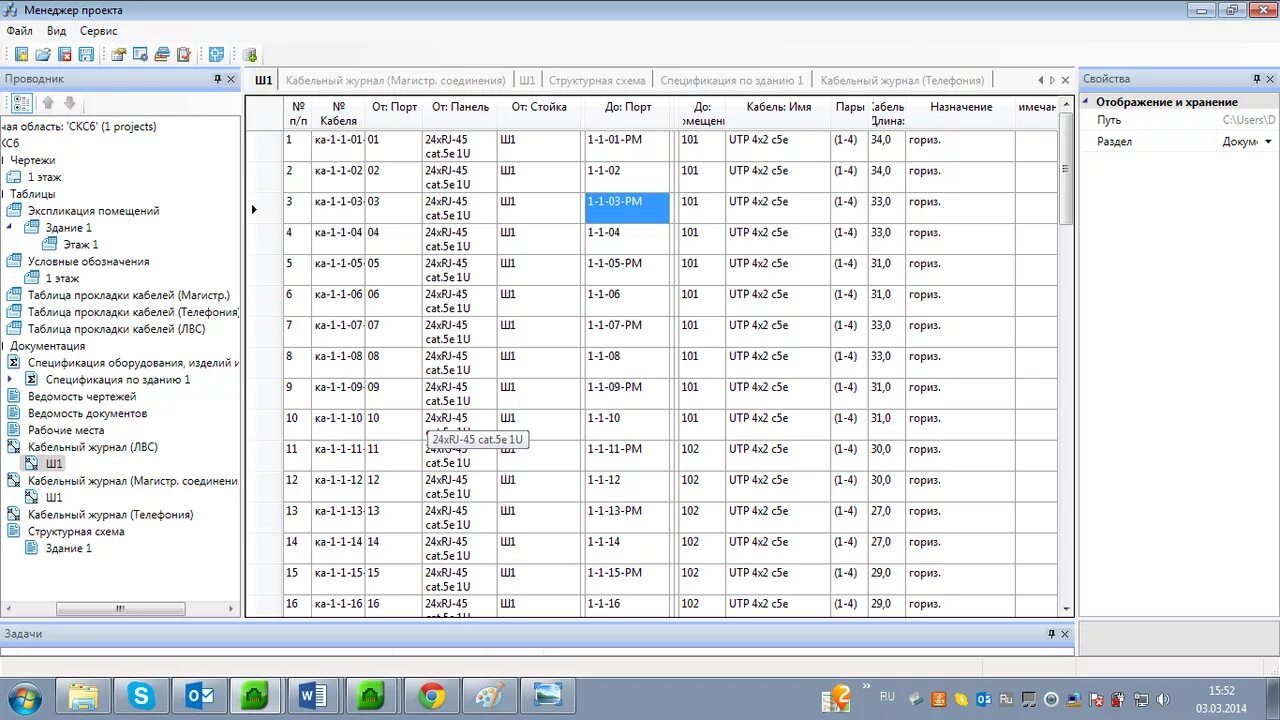The width and height of the screenshot is (1280, 720).
Task: Click the volume speaker tray icon
Action: pos(1163,699)
